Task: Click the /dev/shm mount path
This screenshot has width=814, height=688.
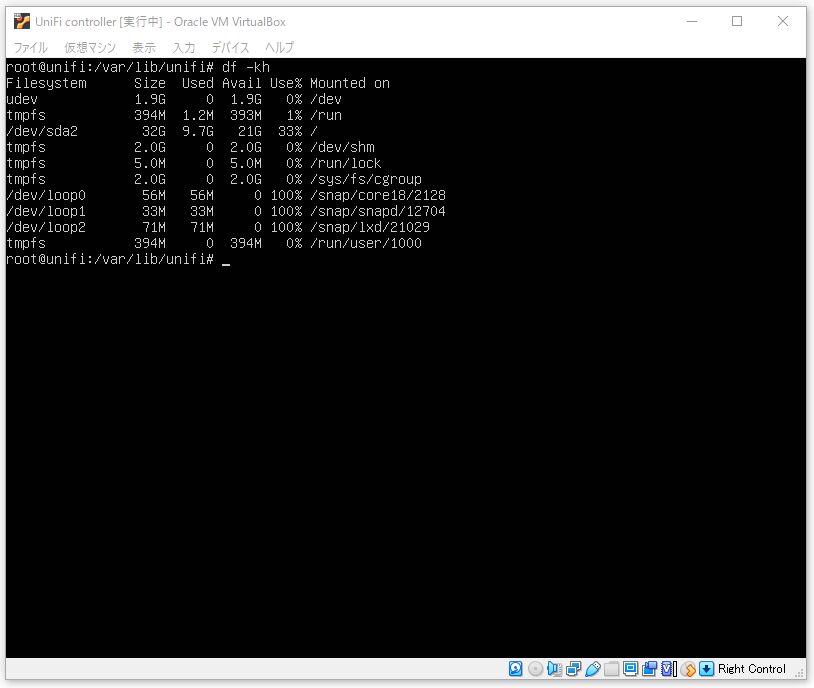Action: click(342, 147)
